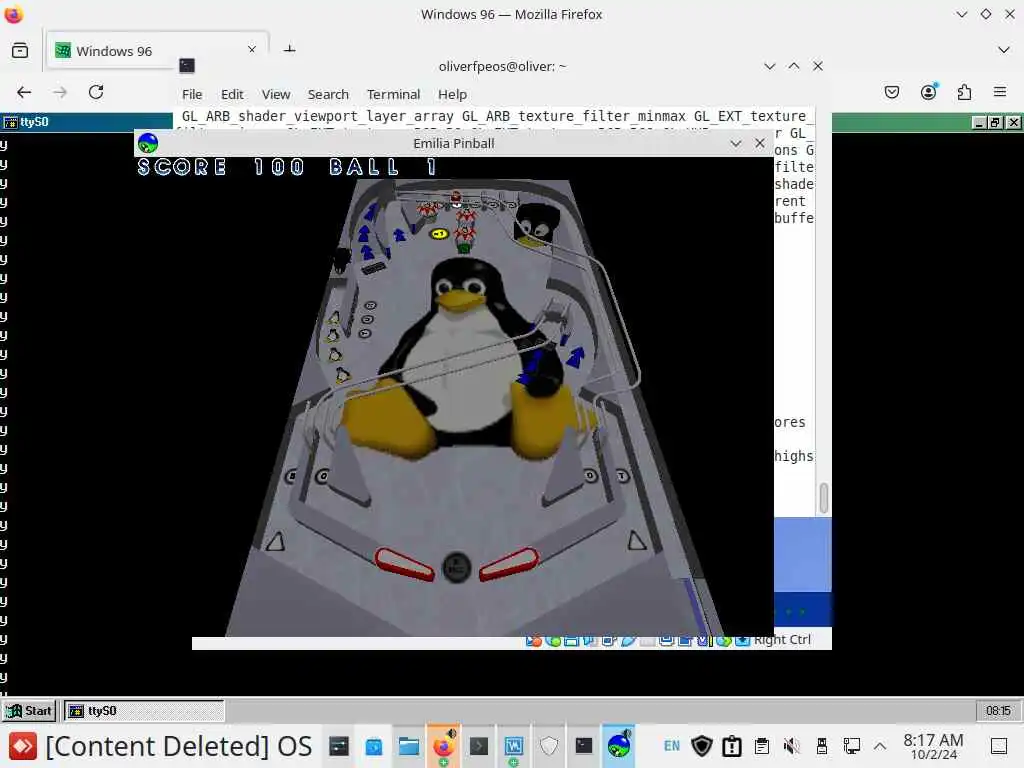Save page to Pocket
Screen dimensions: 1024x768
pyautogui.click(x=891, y=93)
